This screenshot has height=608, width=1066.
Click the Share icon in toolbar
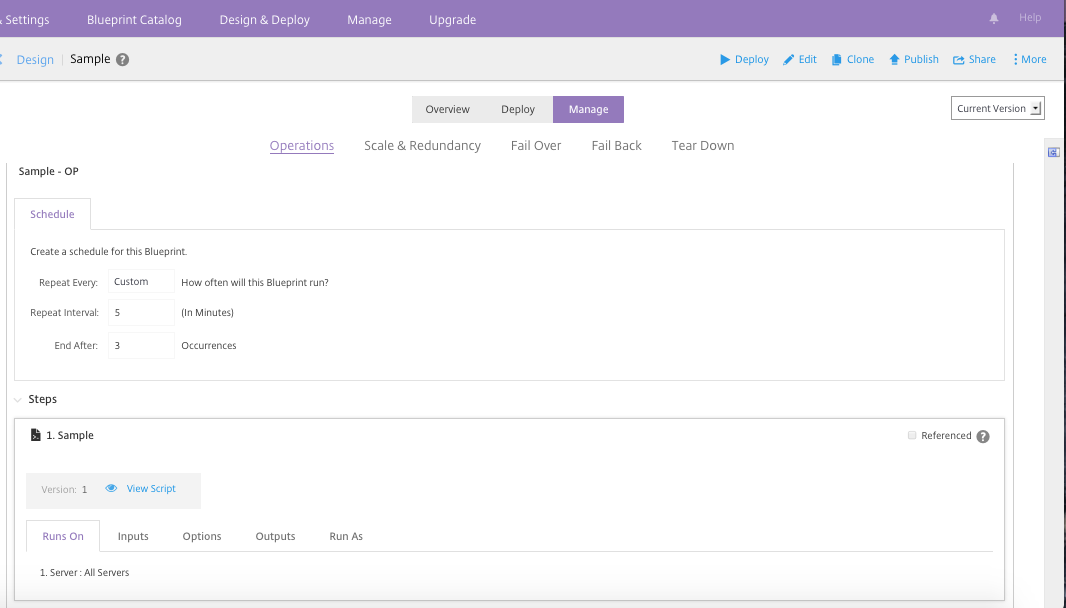coord(959,60)
